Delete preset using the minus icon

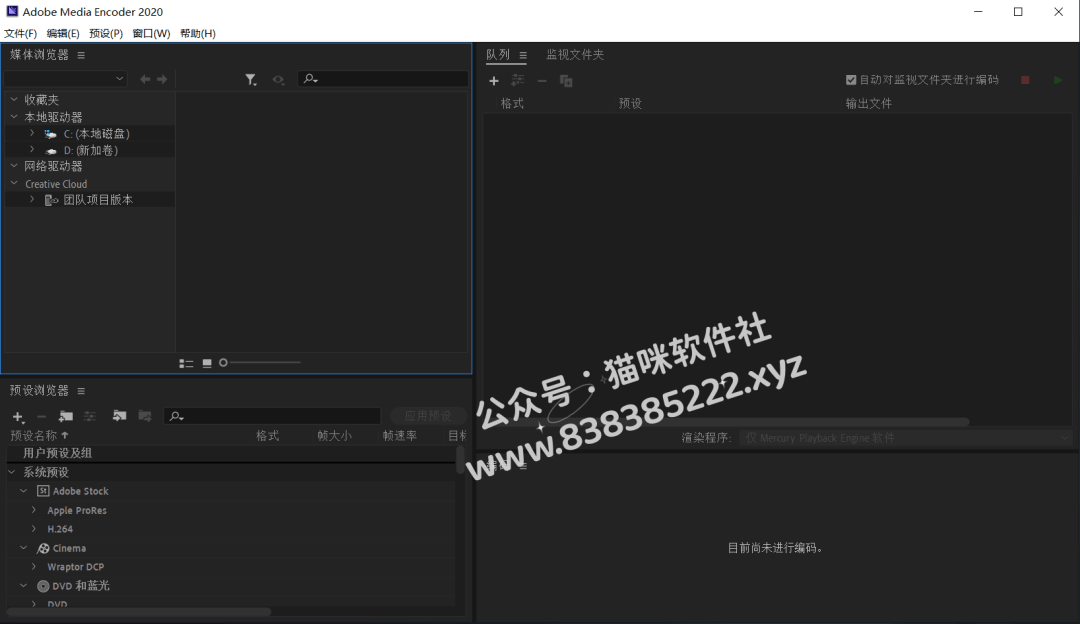pos(41,417)
